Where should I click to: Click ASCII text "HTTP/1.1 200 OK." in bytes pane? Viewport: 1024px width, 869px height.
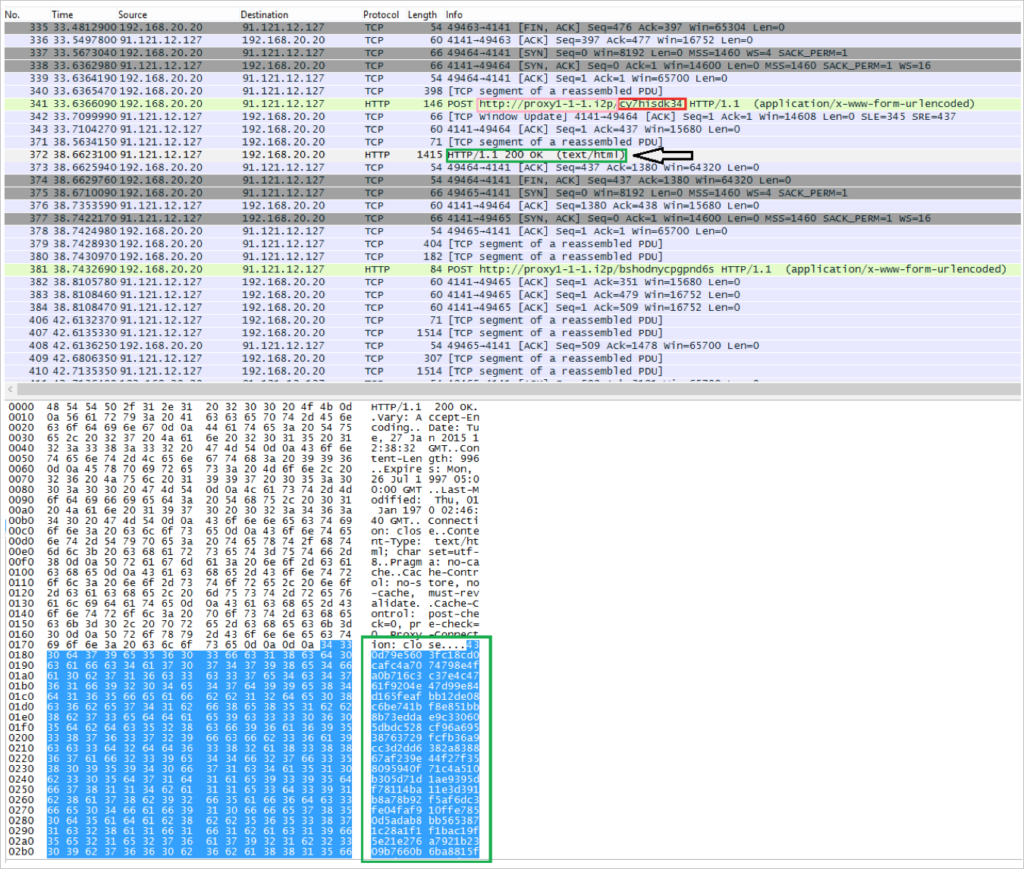412,408
